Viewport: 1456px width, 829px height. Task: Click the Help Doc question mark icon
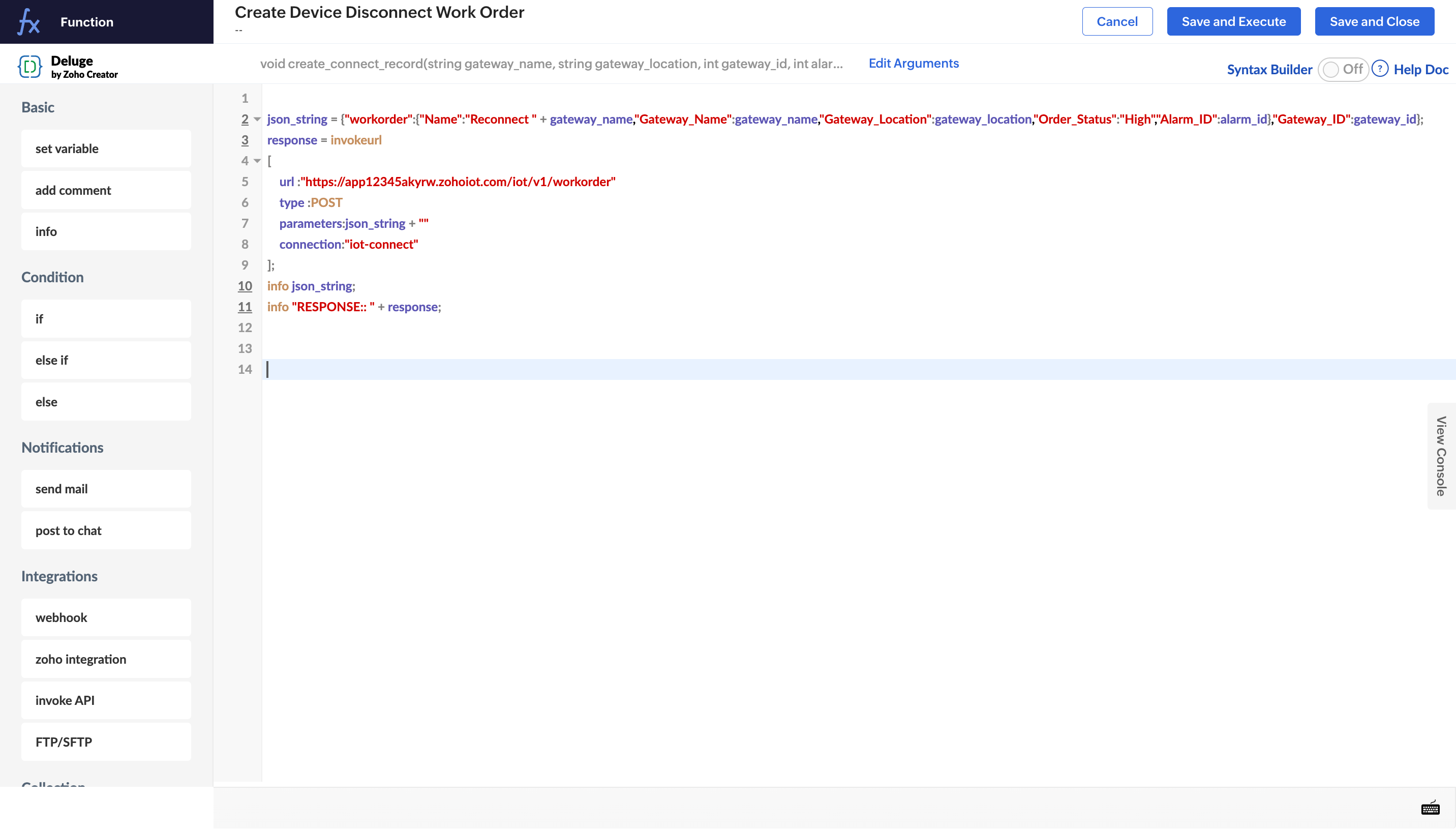tap(1379, 69)
